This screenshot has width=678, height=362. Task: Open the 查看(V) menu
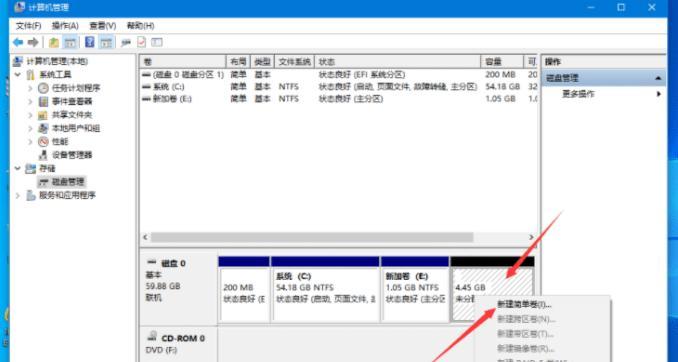coord(102,26)
